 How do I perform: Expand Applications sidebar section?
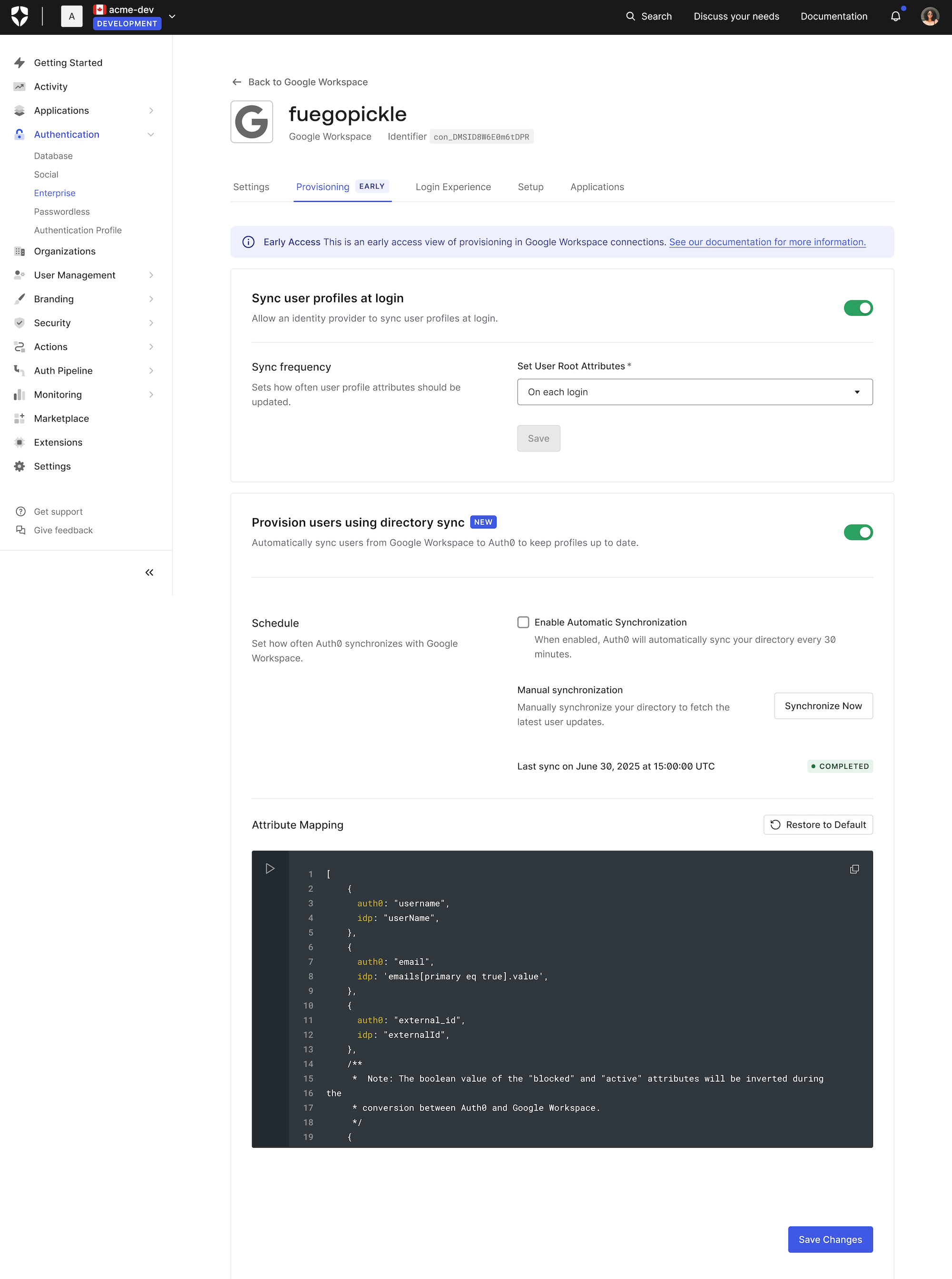(x=151, y=110)
